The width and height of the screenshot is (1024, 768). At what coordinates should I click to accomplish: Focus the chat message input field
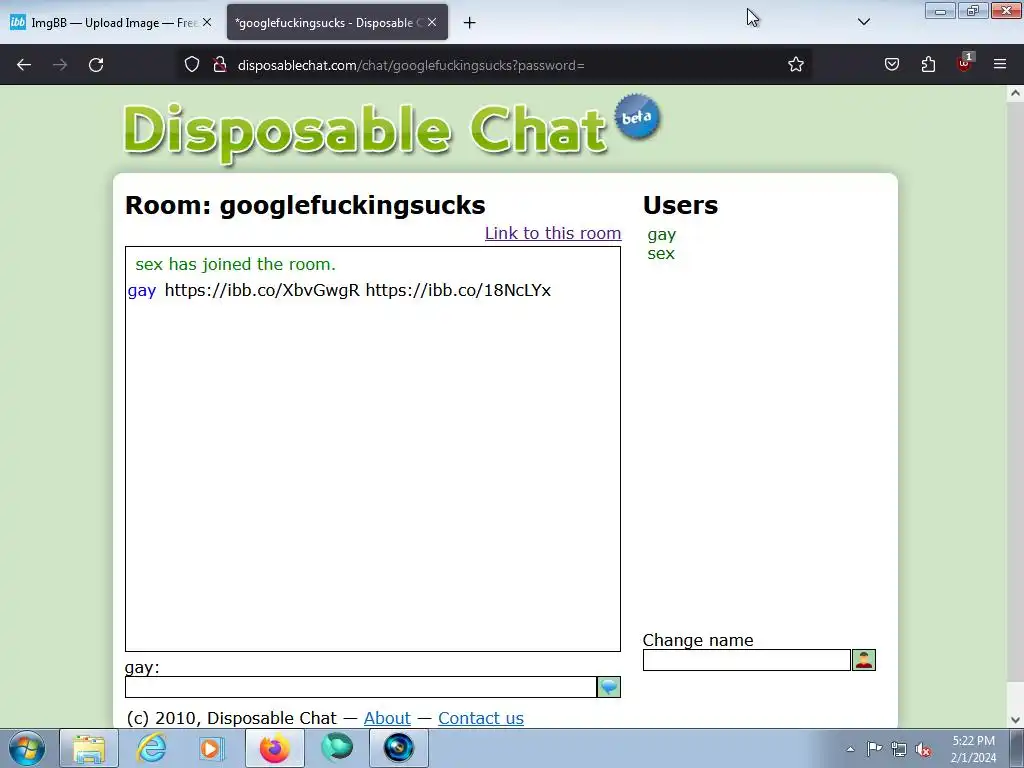pyautogui.click(x=360, y=687)
